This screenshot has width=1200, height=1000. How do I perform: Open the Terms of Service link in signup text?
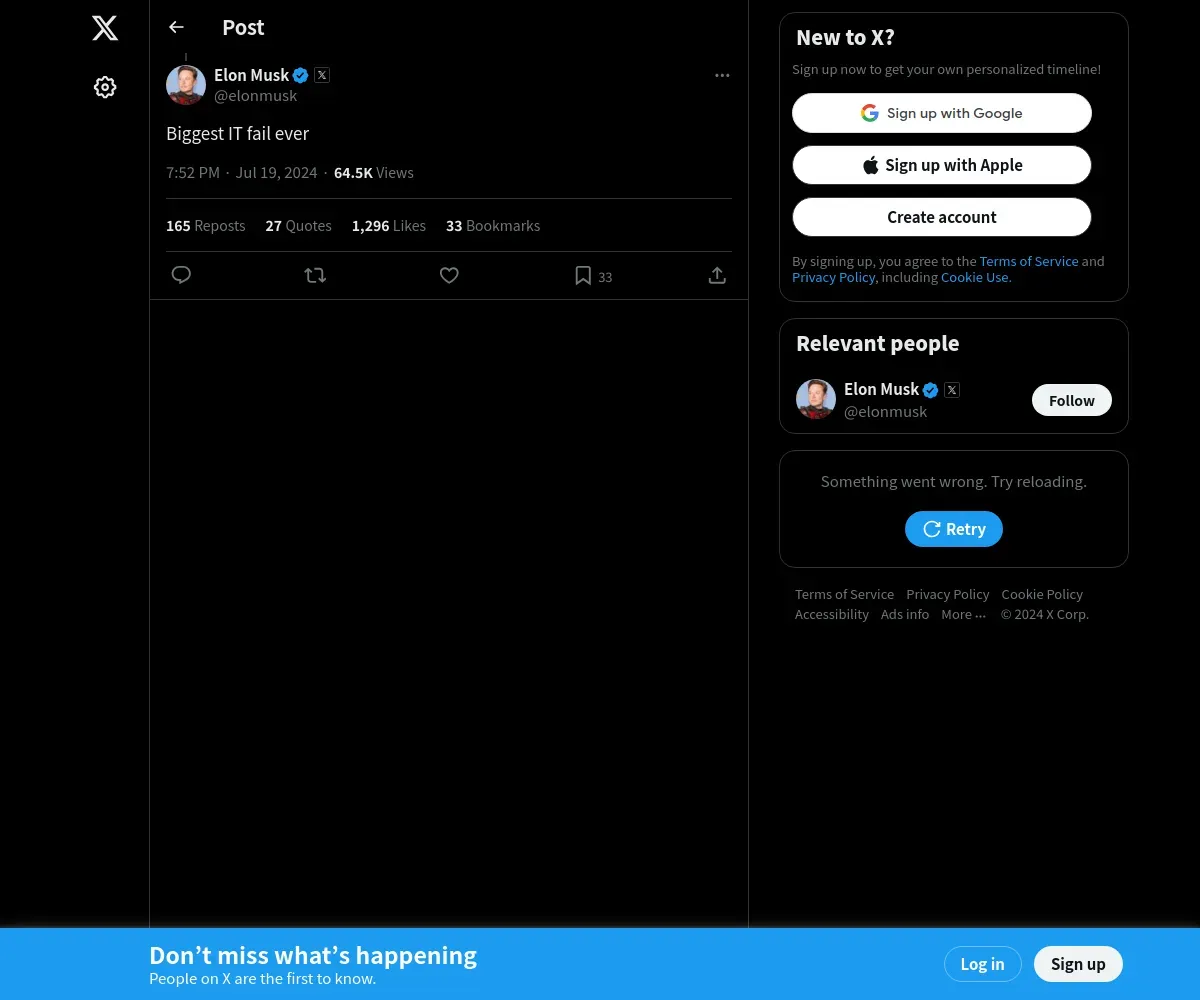(x=1029, y=261)
